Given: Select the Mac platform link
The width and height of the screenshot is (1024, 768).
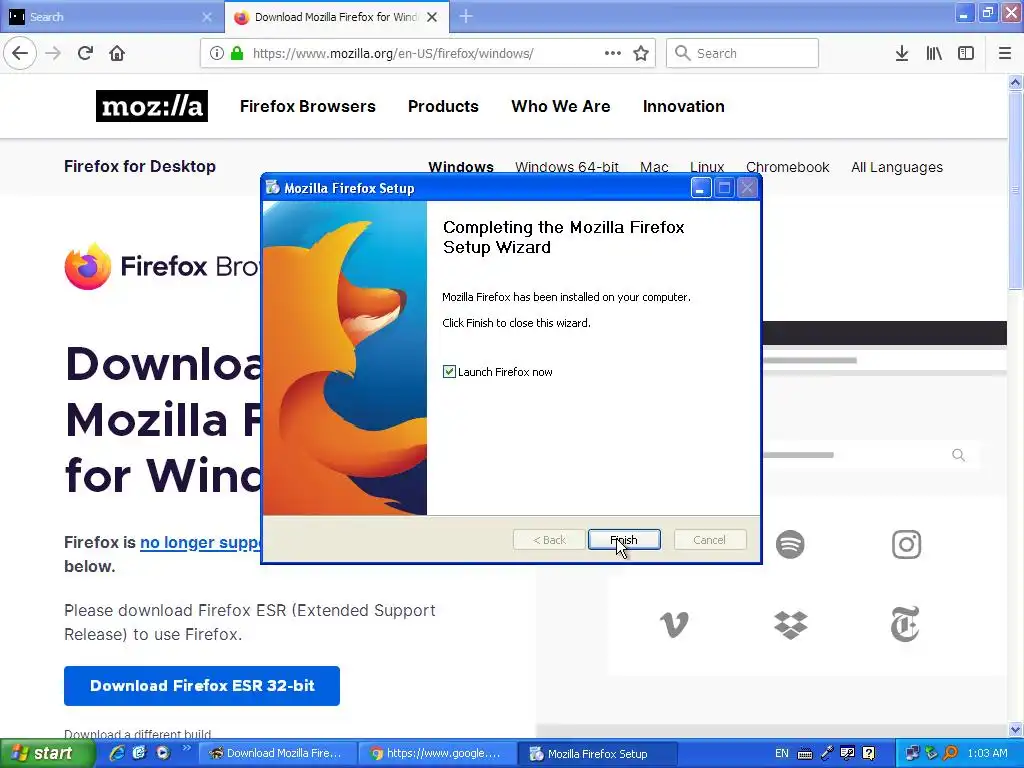Looking at the screenshot, I should tap(654, 167).
